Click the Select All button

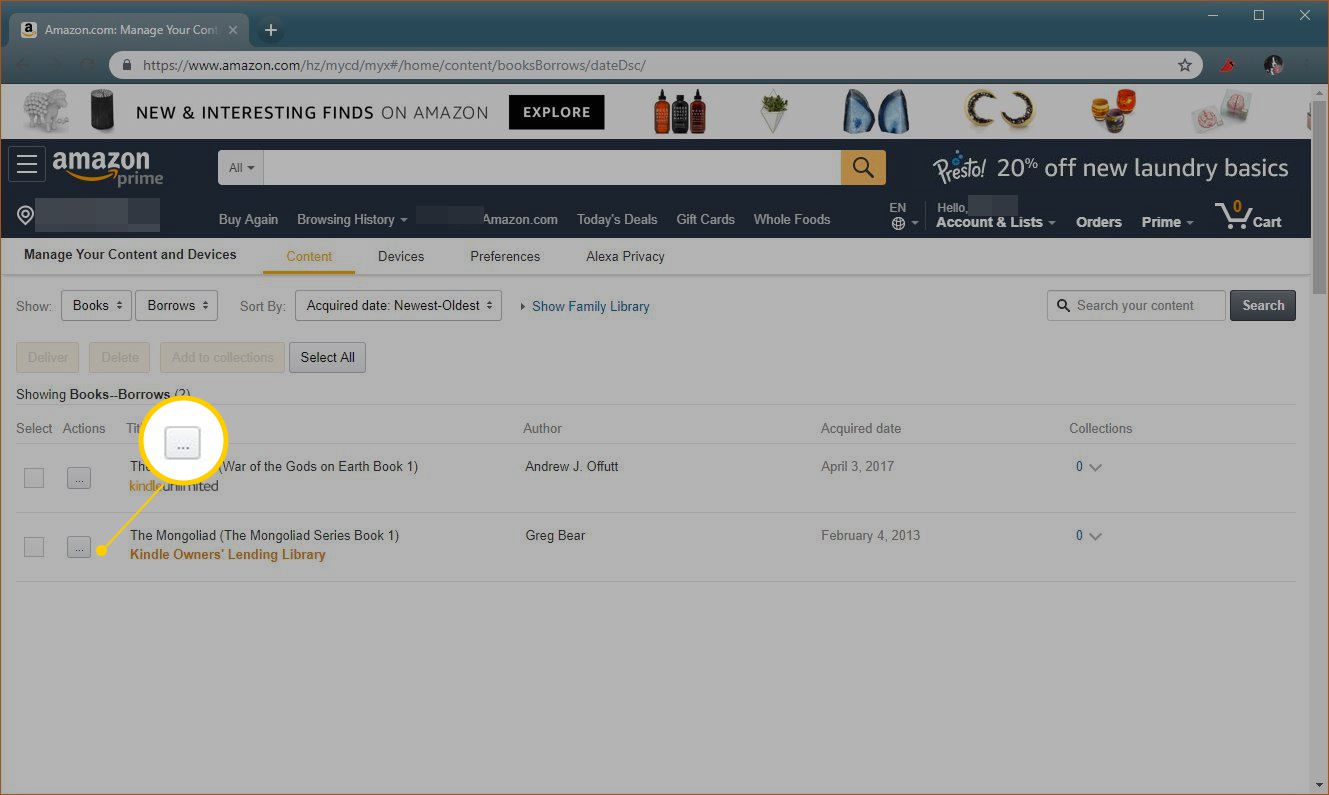(327, 357)
